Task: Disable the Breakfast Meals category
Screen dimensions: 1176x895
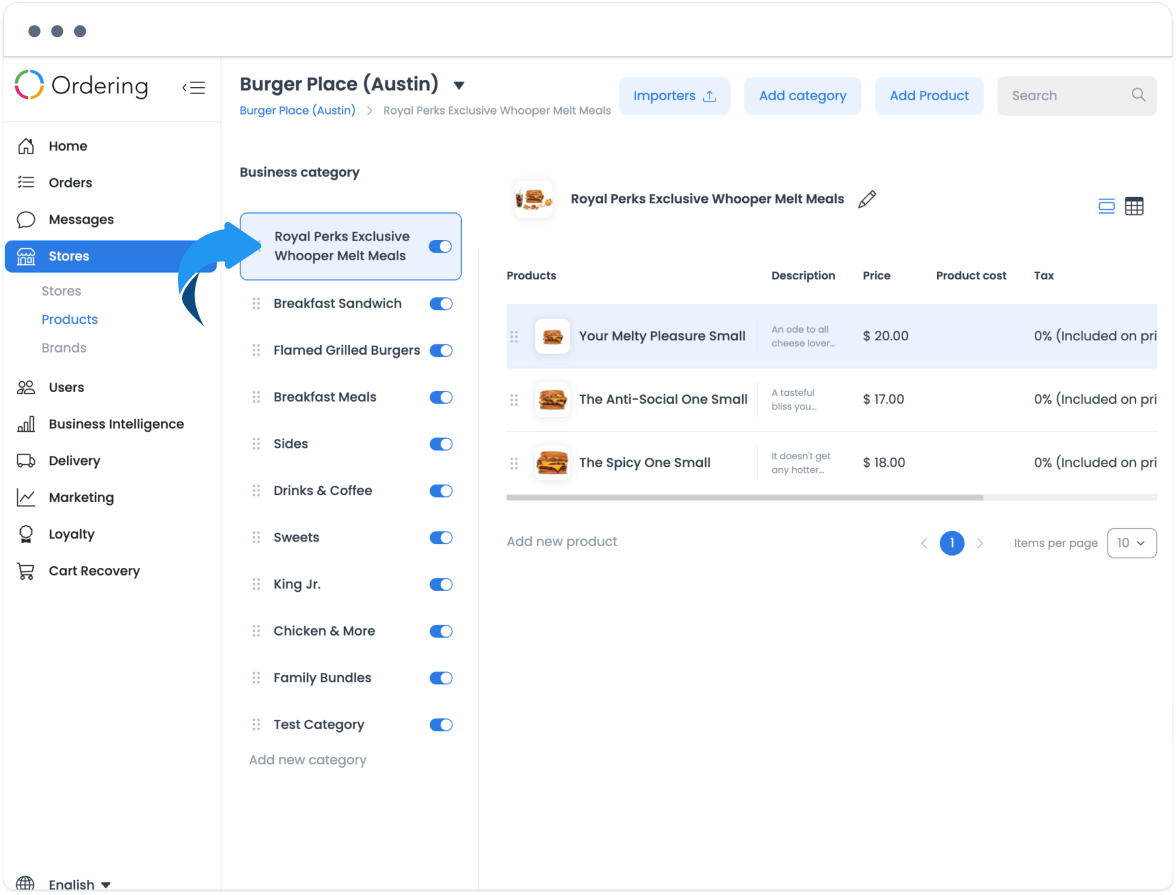Action: [x=441, y=398]
